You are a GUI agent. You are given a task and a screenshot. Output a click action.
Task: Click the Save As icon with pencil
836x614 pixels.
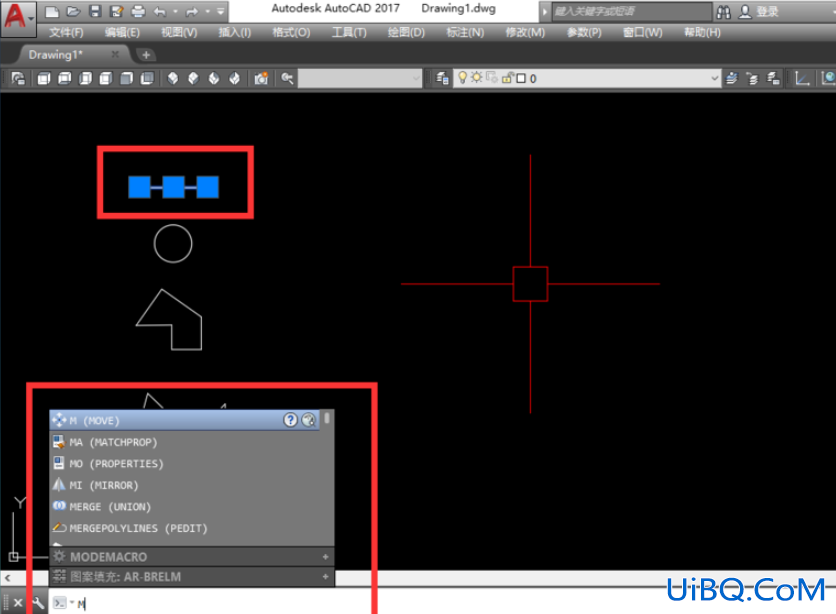(x=116, y=11)
